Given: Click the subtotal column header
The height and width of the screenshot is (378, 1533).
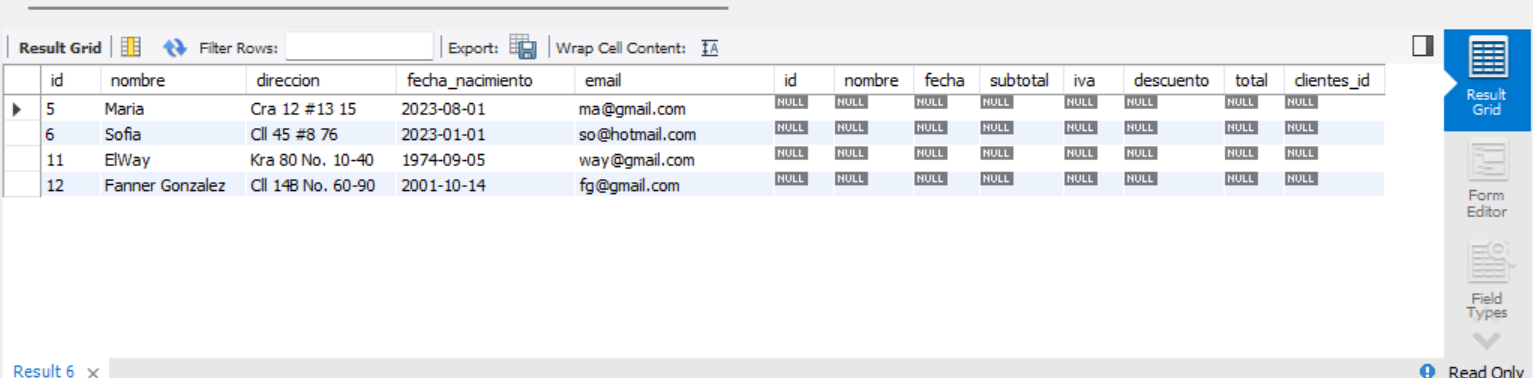Looking at the screenshot, I should (1020, 80).
